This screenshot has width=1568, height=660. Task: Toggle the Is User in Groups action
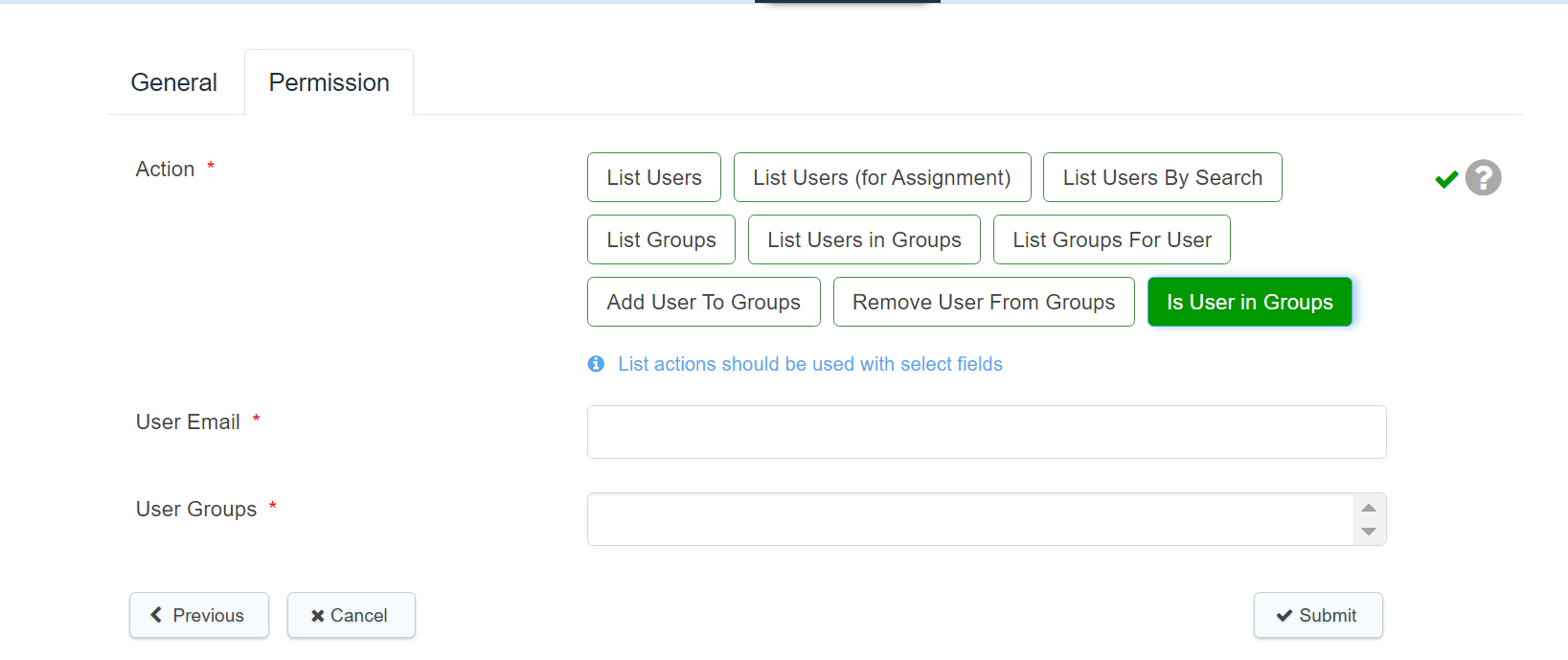click(1250, 302)
